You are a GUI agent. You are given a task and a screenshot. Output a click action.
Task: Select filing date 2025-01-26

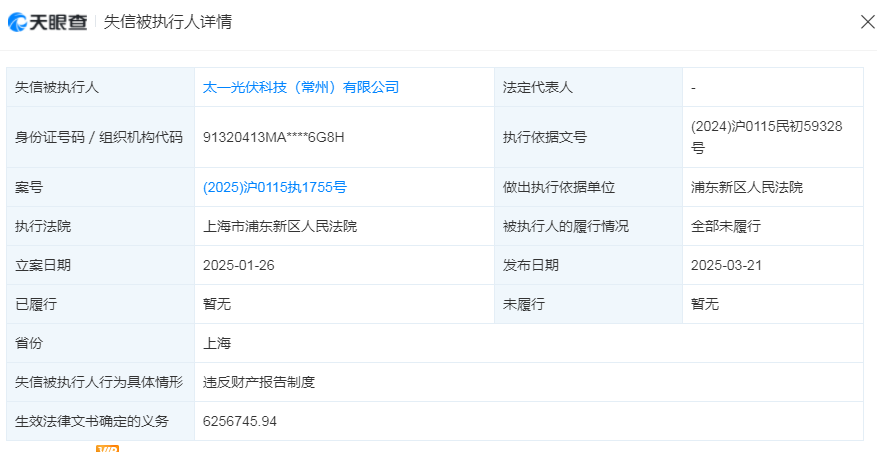pyautogui.click(x=237, y=265)
